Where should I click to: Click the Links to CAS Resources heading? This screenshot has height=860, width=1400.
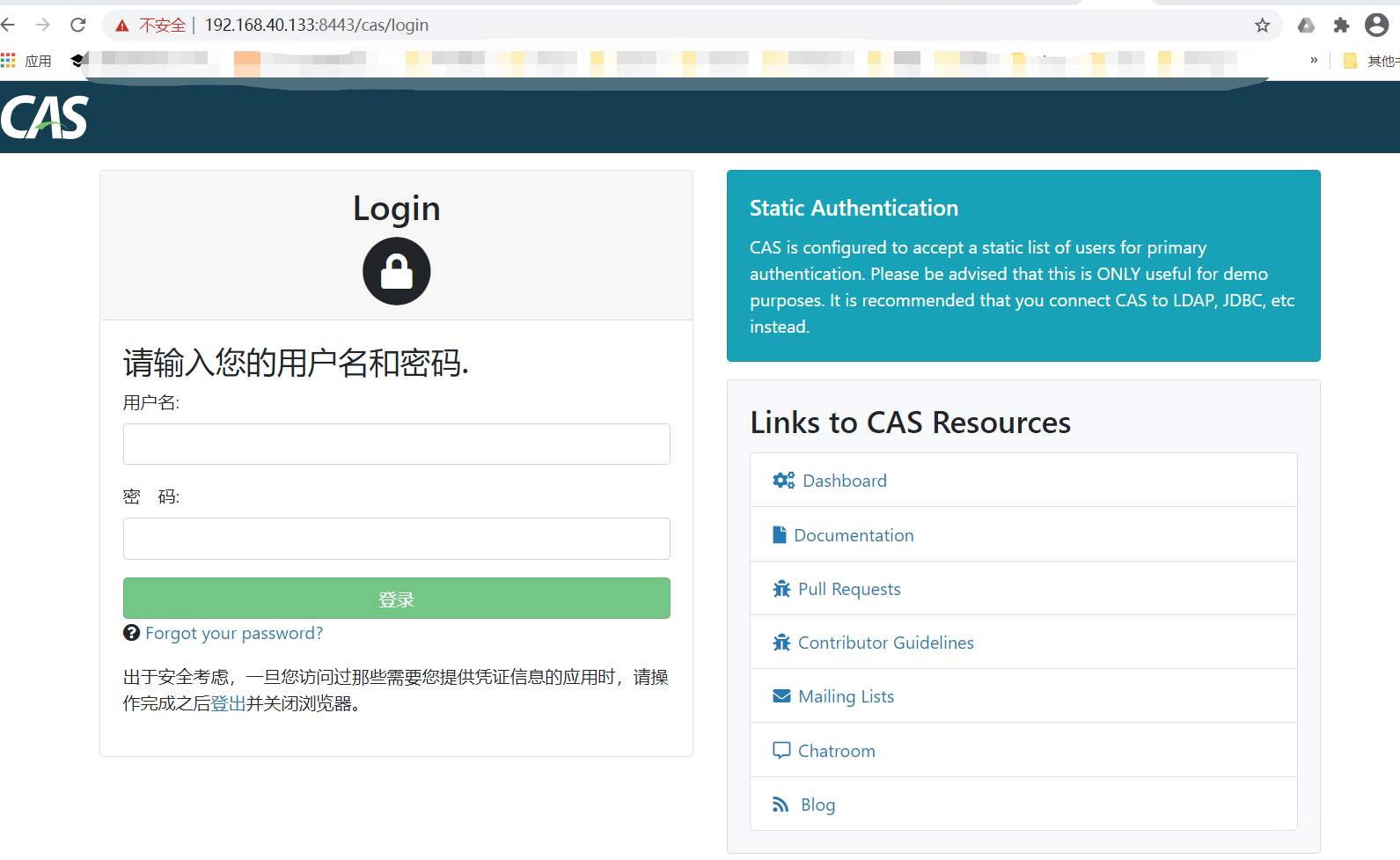[x=910, y=423]
